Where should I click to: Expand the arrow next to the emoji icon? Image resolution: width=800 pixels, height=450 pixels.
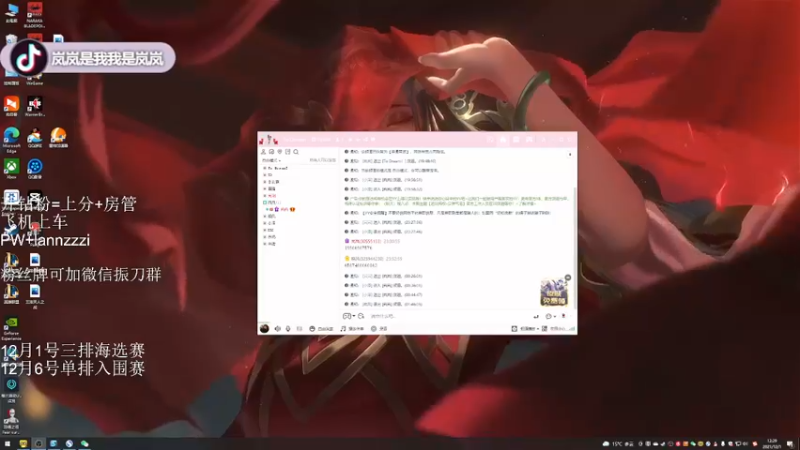(353, 316)
